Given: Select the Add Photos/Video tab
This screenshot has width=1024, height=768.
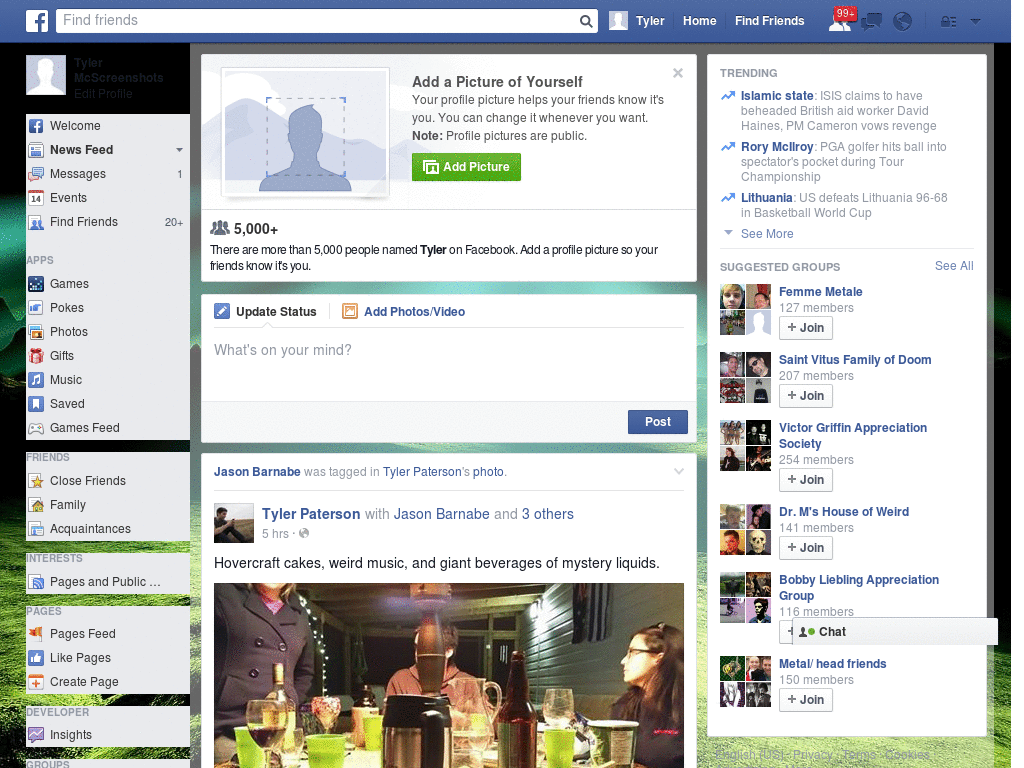Looking at the screenshot, I should pos(404,312).
